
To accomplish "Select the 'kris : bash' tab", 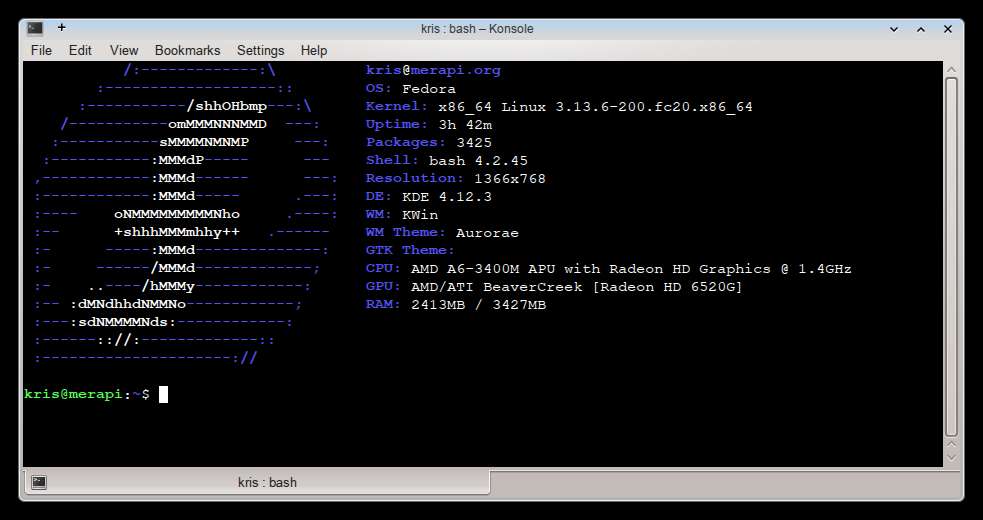I will (x=266, y=482).
